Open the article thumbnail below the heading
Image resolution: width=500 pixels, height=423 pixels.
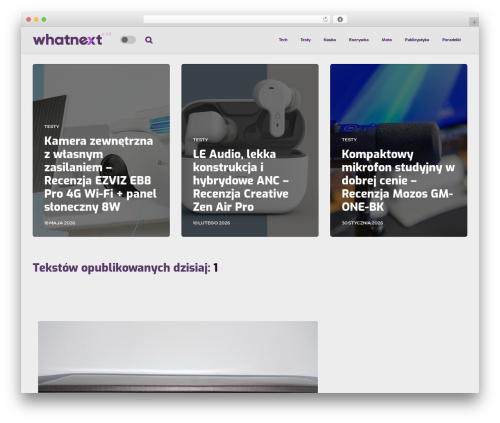pyautogui.click(x=178, y=357)
